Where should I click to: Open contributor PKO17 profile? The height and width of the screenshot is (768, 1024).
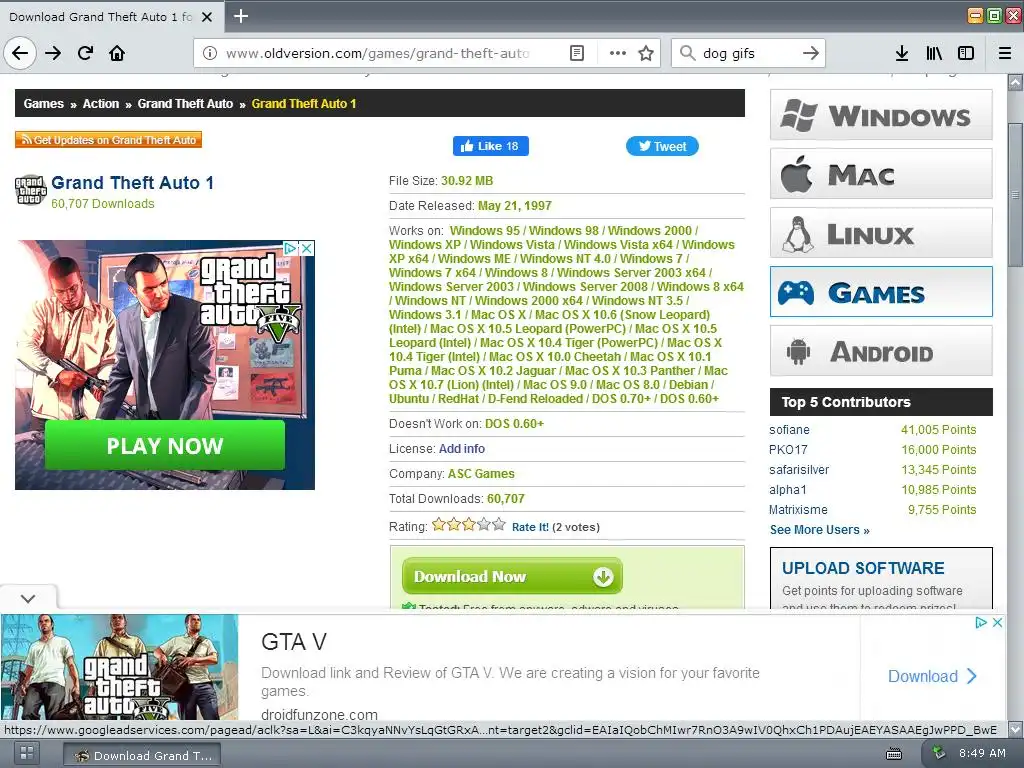point(788,450)
